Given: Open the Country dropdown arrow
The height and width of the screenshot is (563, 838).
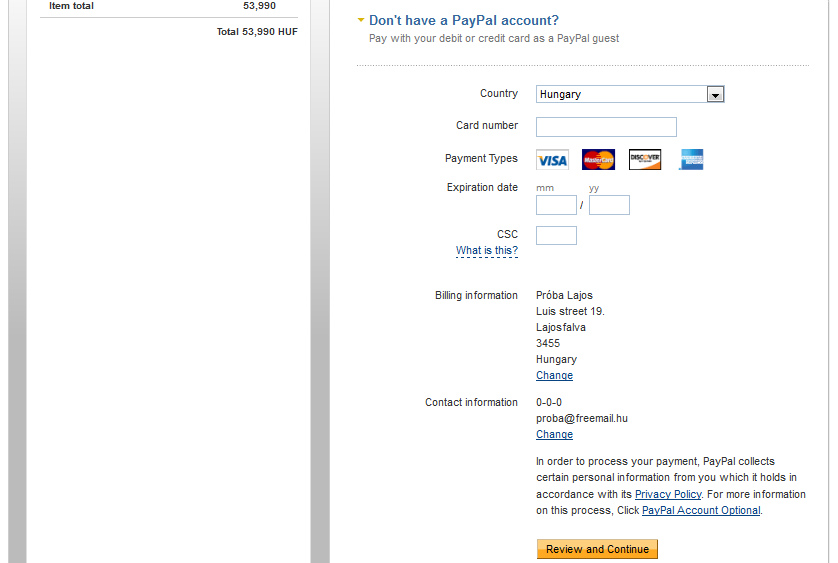Looking at the screenshot, I should [715, 95].
